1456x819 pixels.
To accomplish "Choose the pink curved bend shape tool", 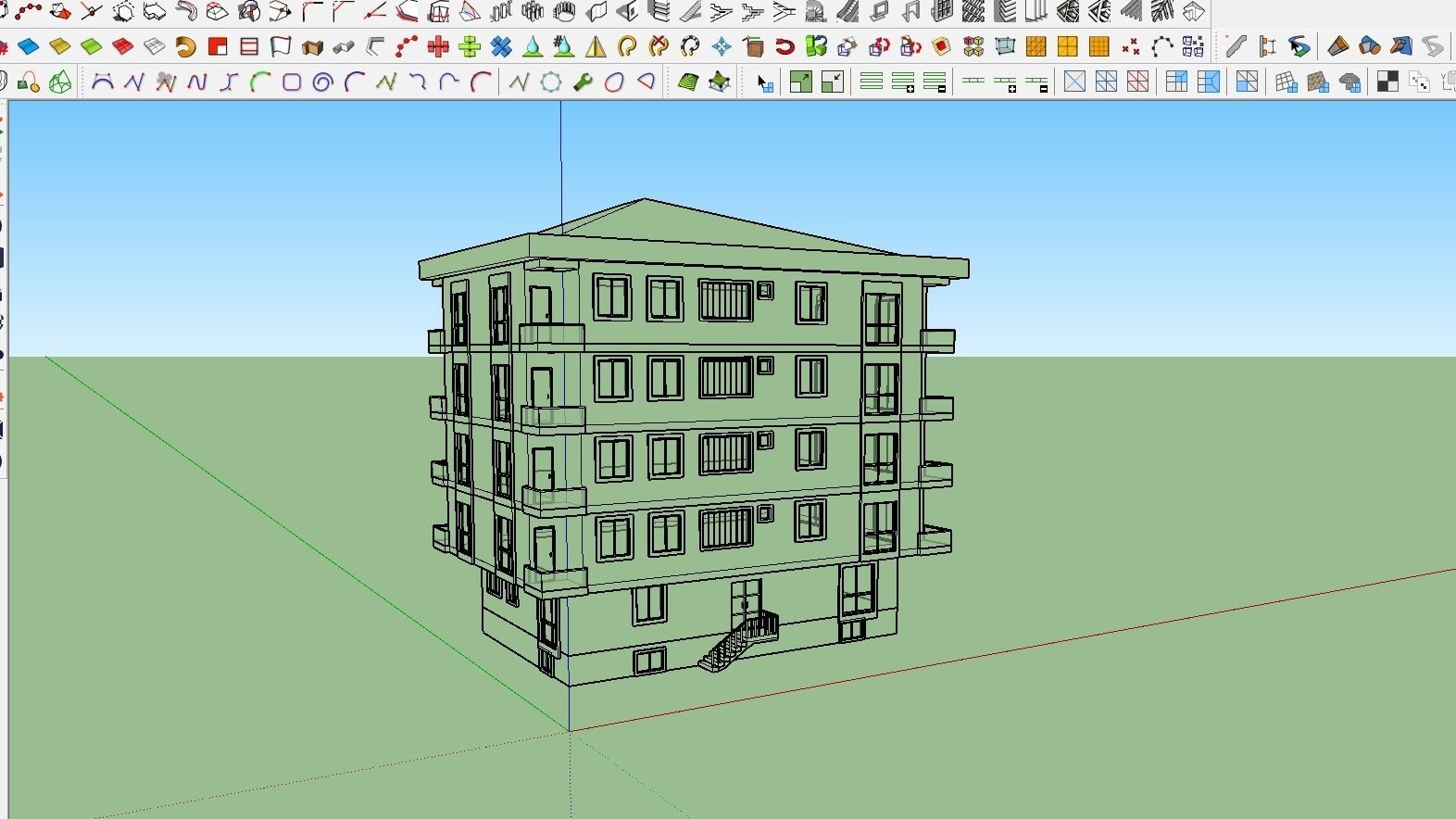I will pos(186,11).
